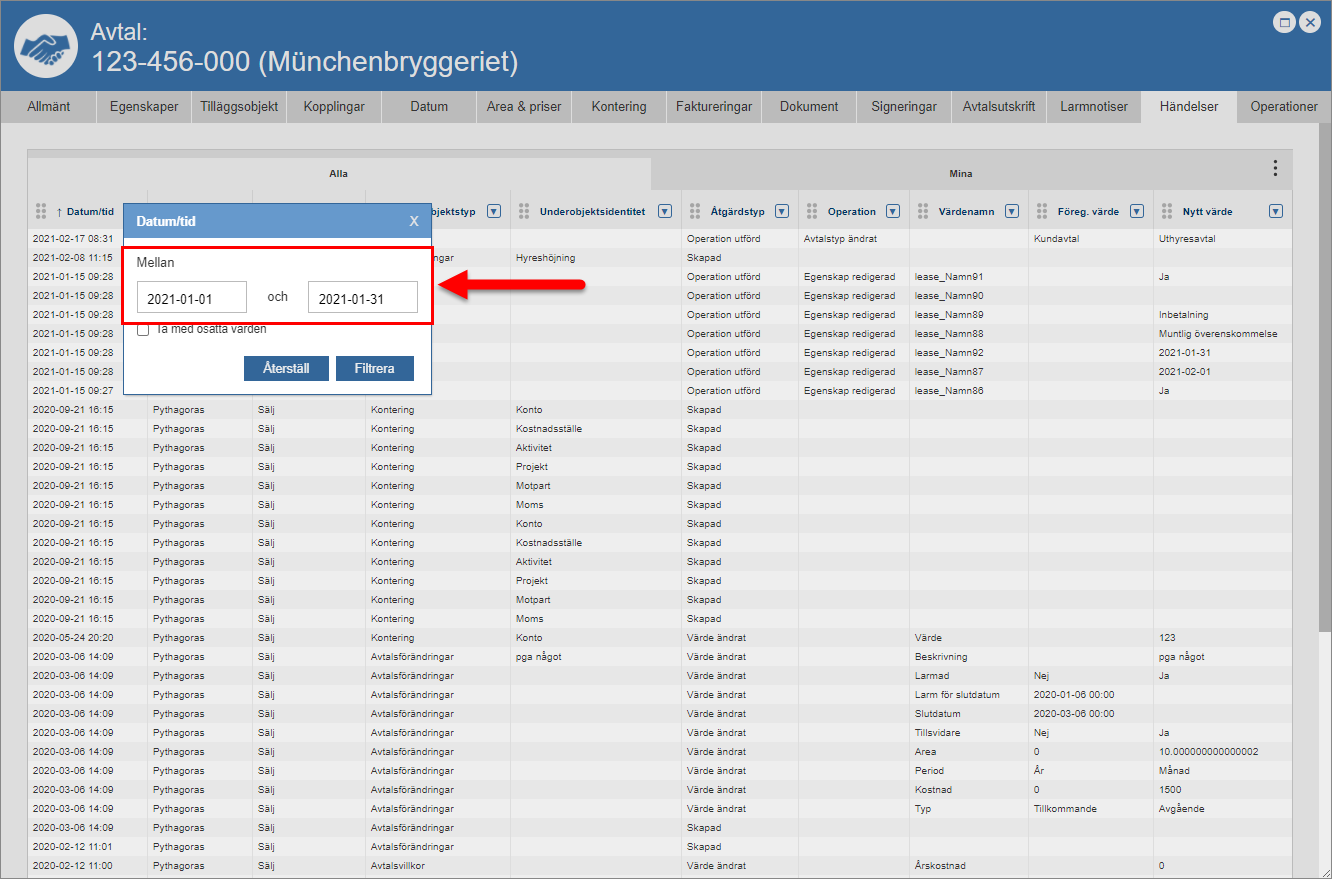Enable the 'Ta med osatta värden' checkbox
This screenshot has width=1332, height=879.
(x=144, y=330)
